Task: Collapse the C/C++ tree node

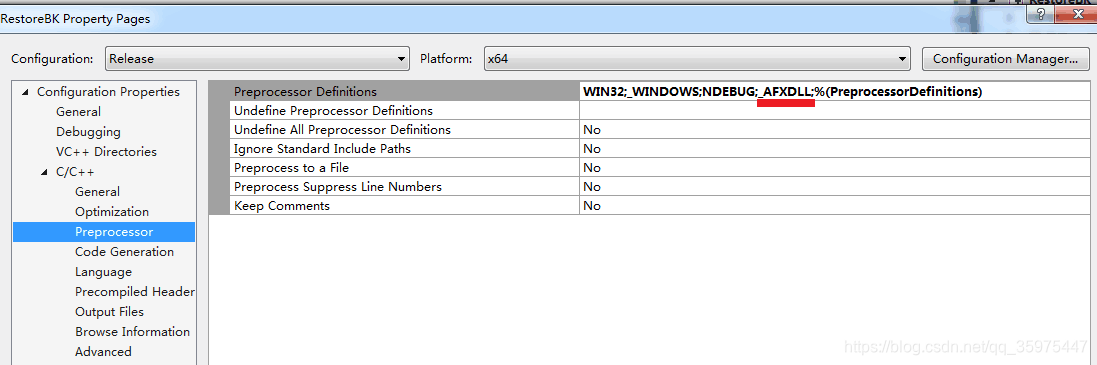Action: tap(45, 172)
